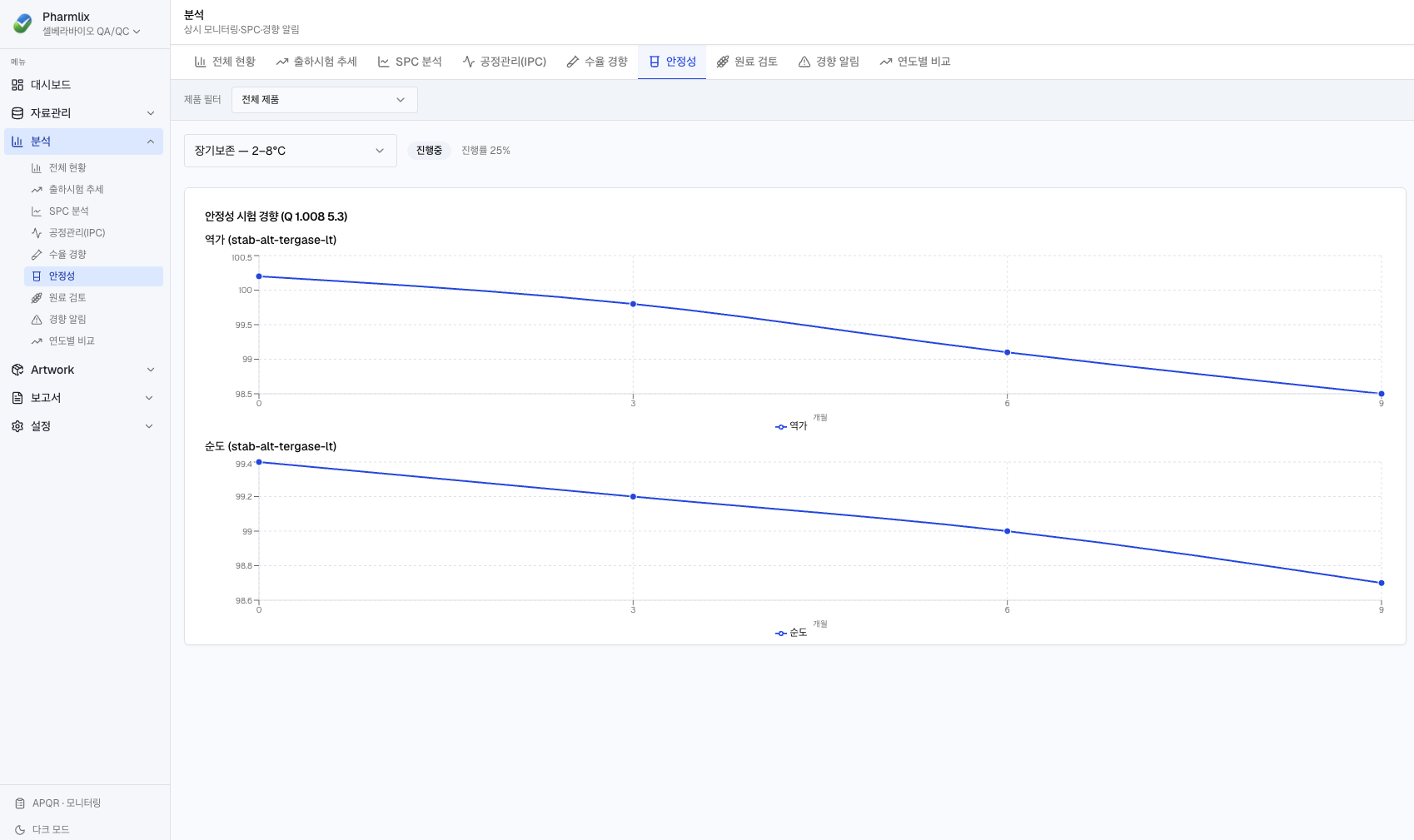Click the 순도 data point at month 9
This screenshot has width=1414, height=840.
coord(1381,583)
